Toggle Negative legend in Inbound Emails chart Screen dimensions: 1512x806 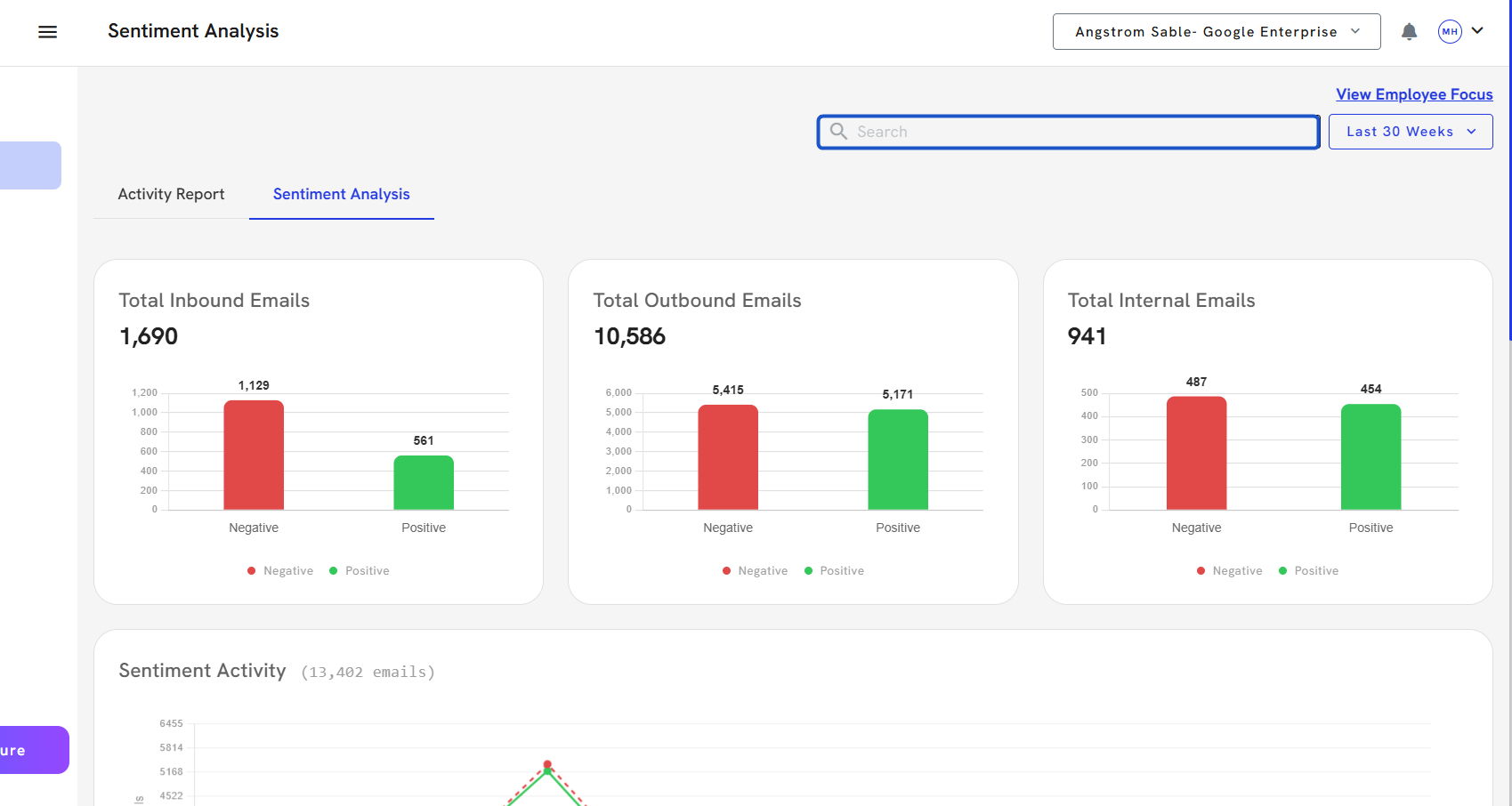click(280, 571)
